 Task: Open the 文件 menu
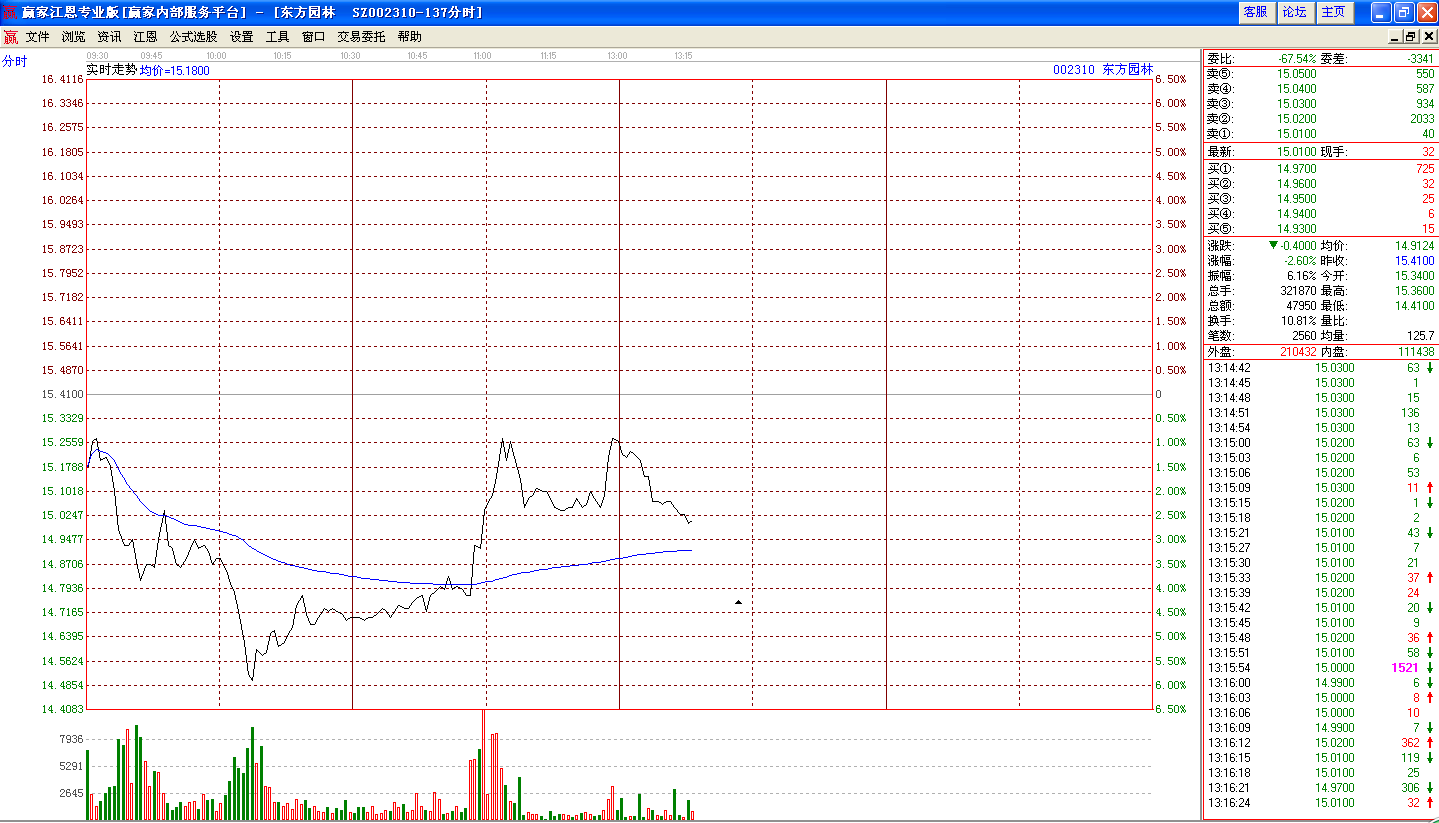(x=37, y=37)
